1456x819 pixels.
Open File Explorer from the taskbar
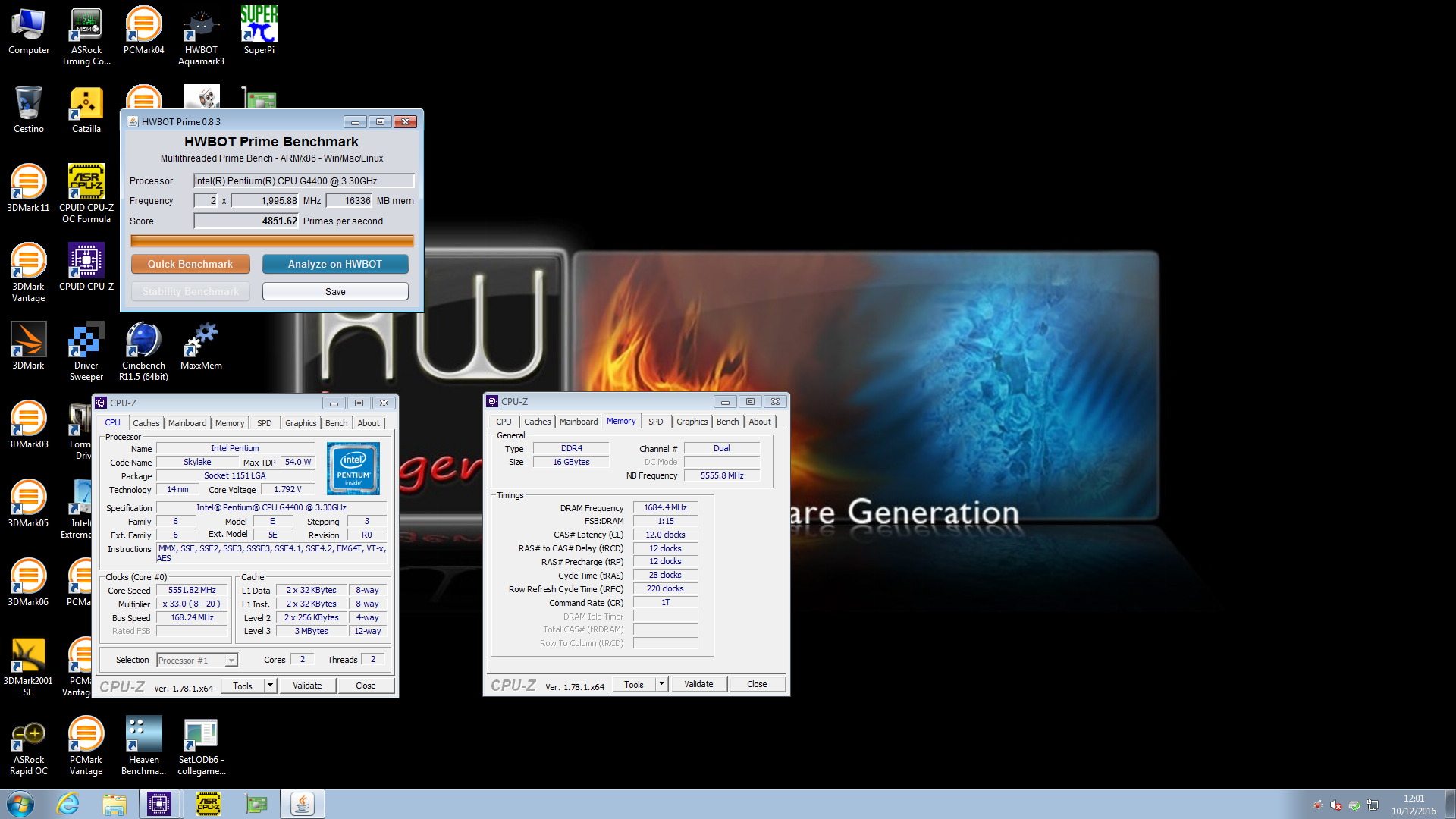click(115, 804)
